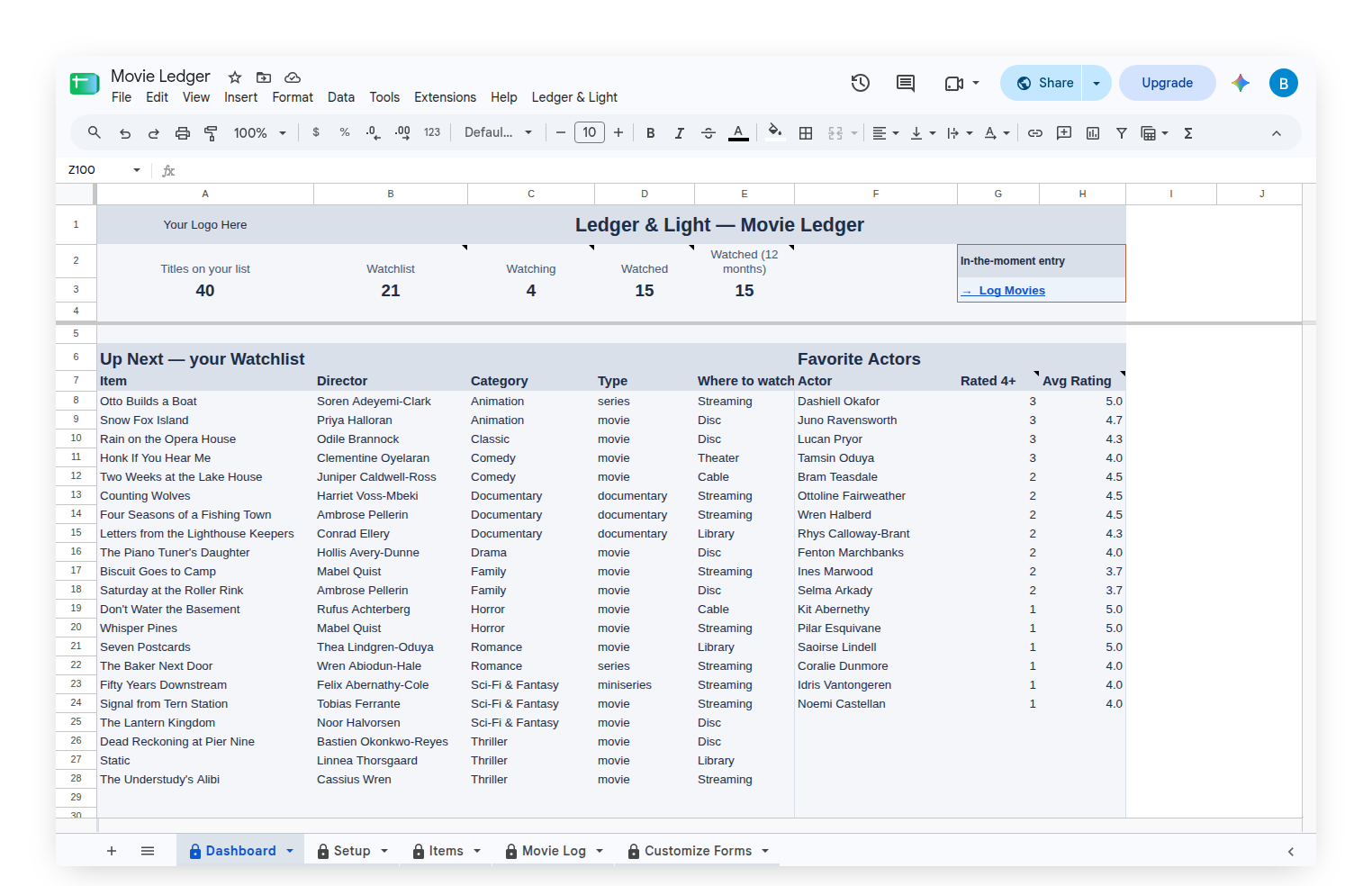This screenshot has height=886, width=1372.
Task: Open the Gemini sparkle assistant
Action: [1241, 83]
